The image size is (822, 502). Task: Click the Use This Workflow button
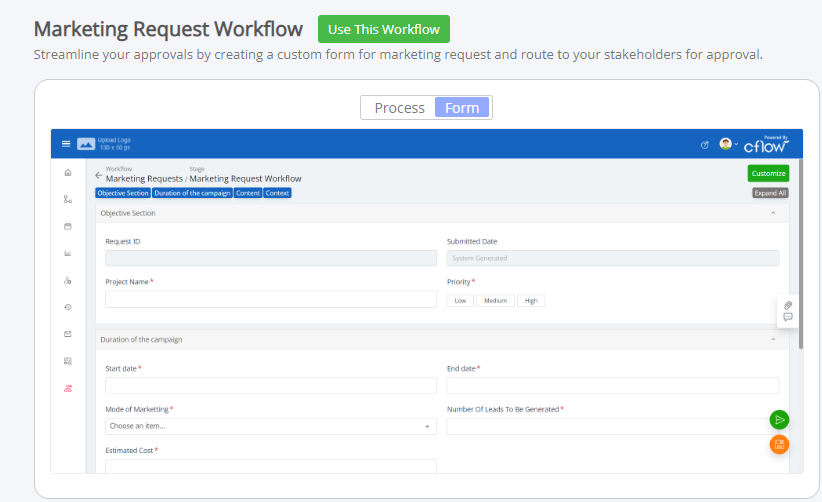(x=384, y=29)
